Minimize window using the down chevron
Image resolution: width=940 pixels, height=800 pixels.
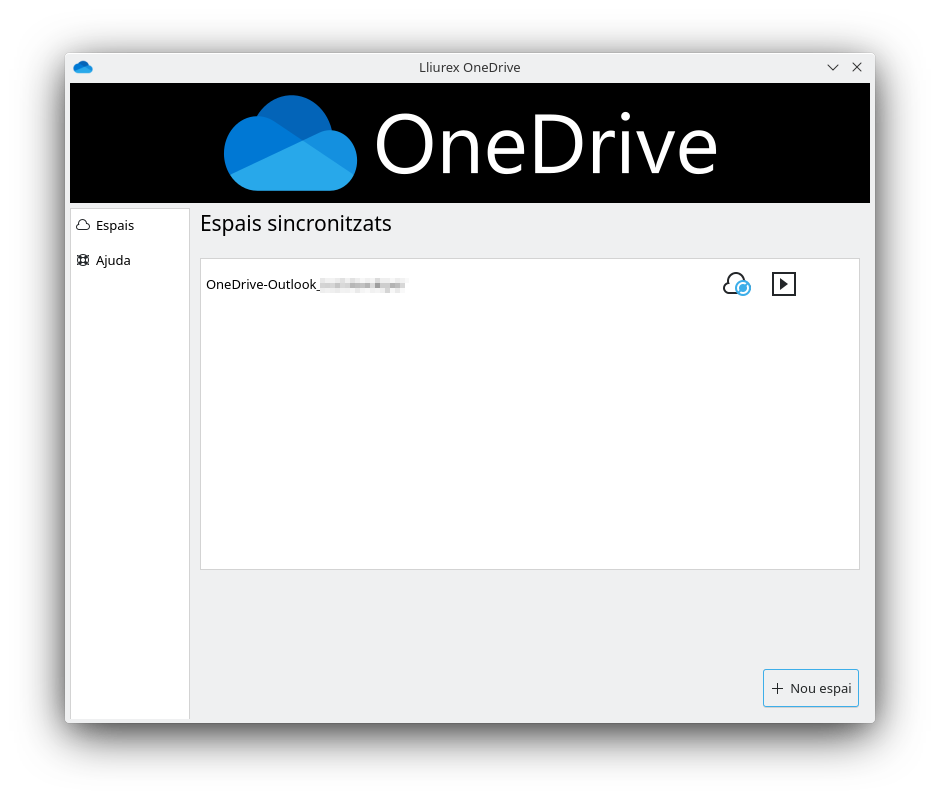tap(833, 67)
